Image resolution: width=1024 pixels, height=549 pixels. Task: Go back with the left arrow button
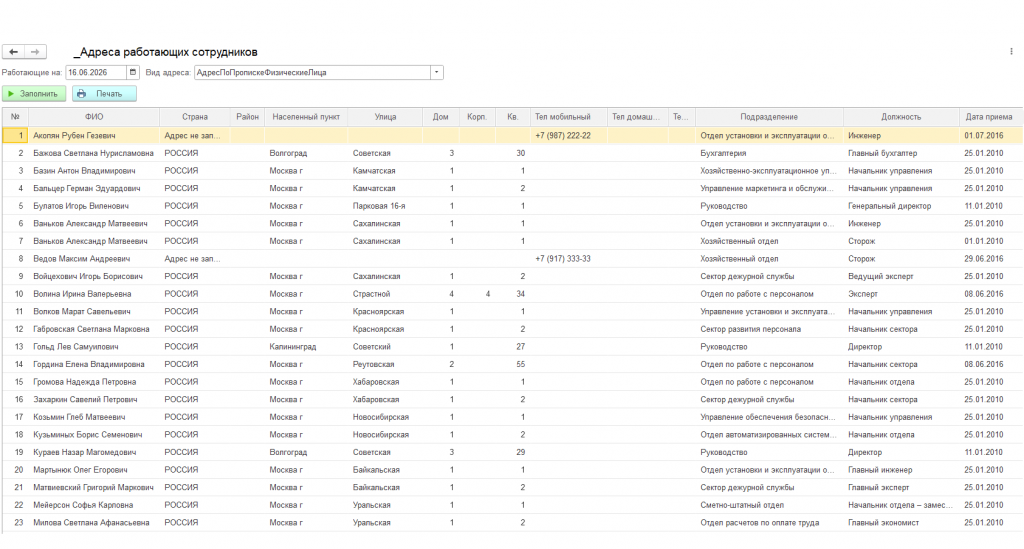(14, 52)
